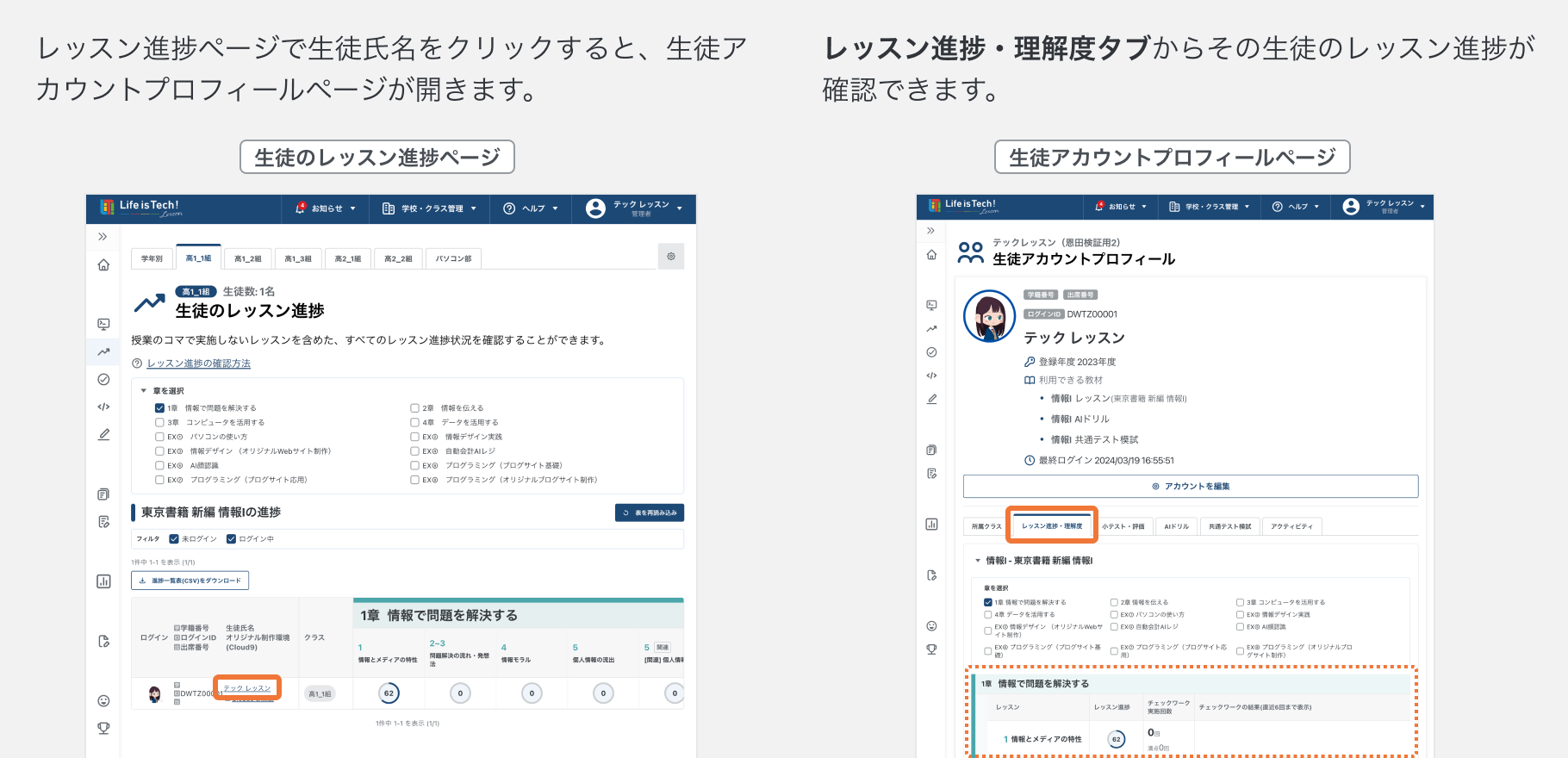
Task: Open ヘルプ dropdown on profile page header
Action: [x=1296, y=207]
